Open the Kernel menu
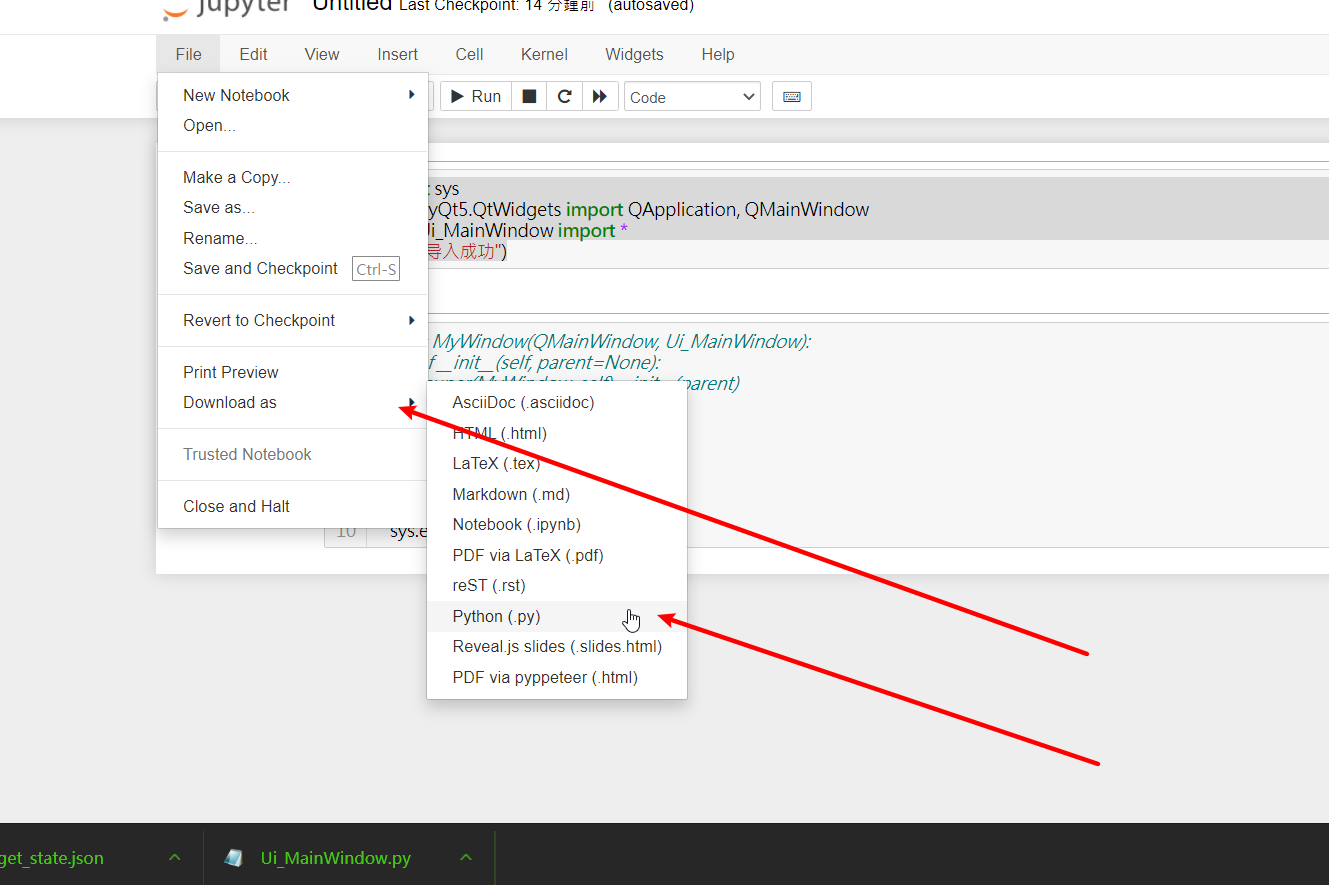 tap(544, 54)
